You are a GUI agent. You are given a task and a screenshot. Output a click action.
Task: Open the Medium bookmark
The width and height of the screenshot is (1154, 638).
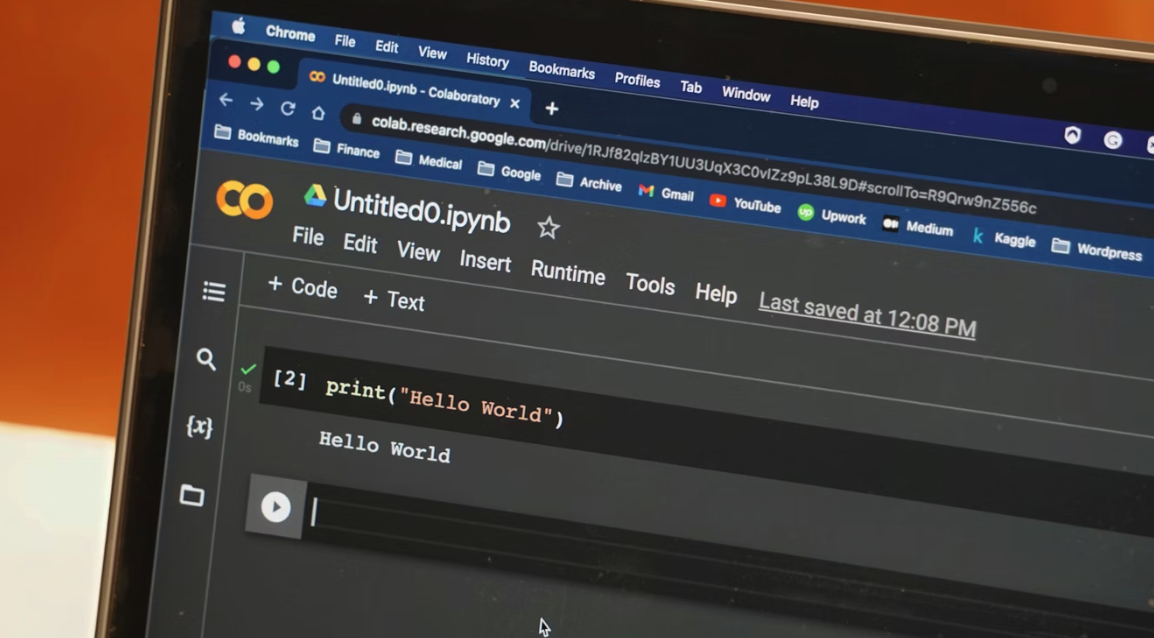918,227
